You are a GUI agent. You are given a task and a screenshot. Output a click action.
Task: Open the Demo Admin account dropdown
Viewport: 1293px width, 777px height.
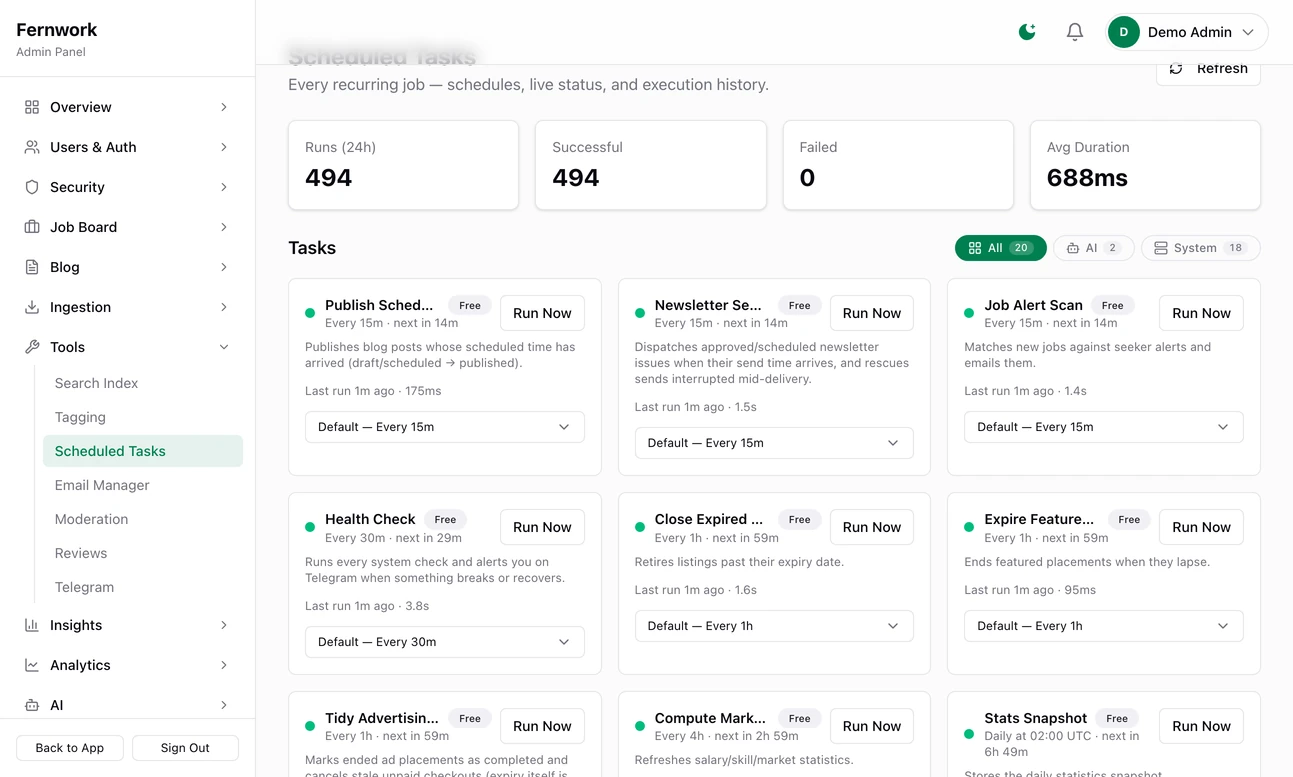[1187, 32]
